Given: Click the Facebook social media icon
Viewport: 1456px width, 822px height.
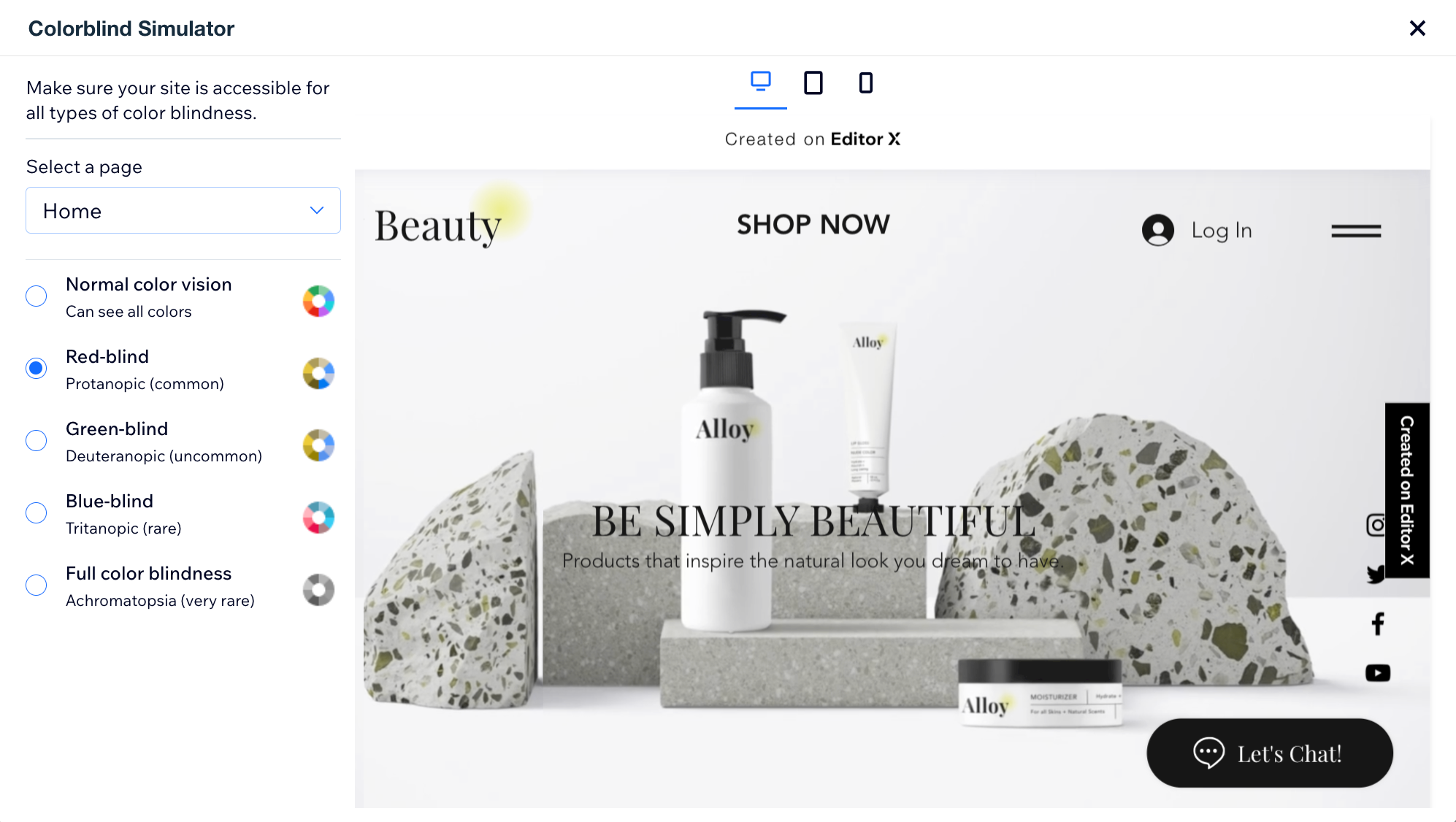Looking at the screenshot, I should click(1378, 623).
